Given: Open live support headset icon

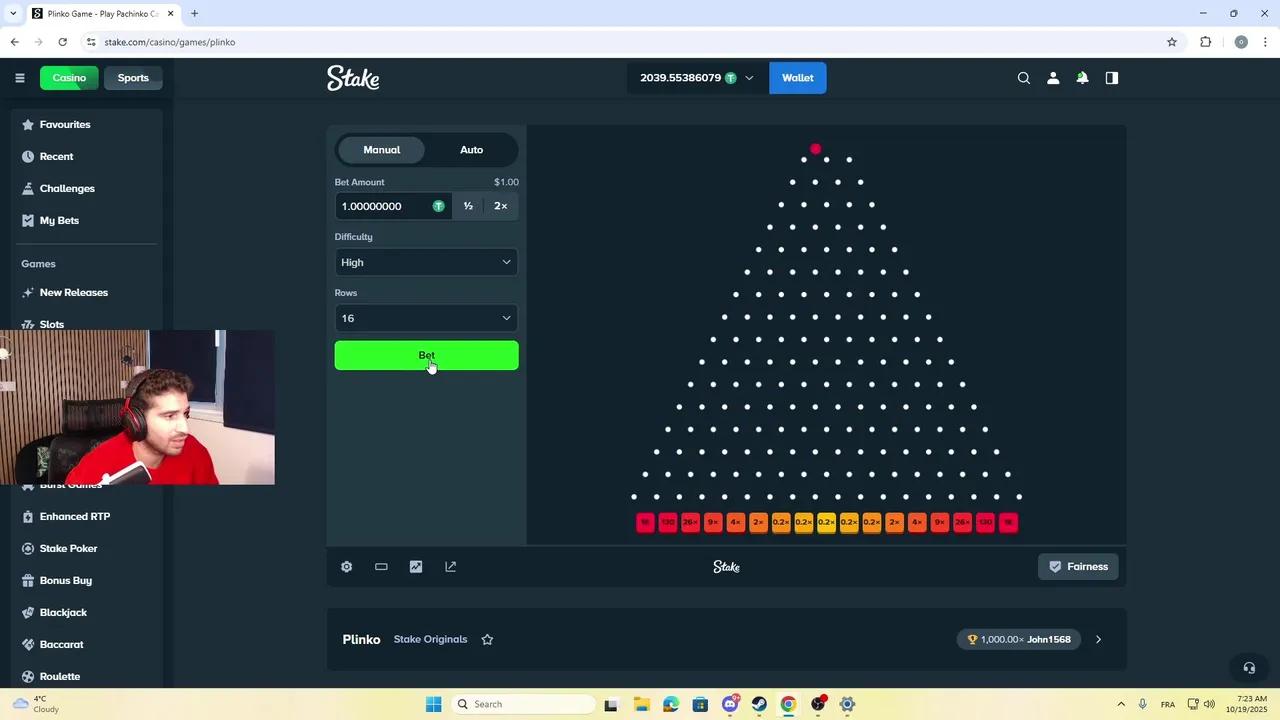Looking at the screenshot, I should [1249, 668].
